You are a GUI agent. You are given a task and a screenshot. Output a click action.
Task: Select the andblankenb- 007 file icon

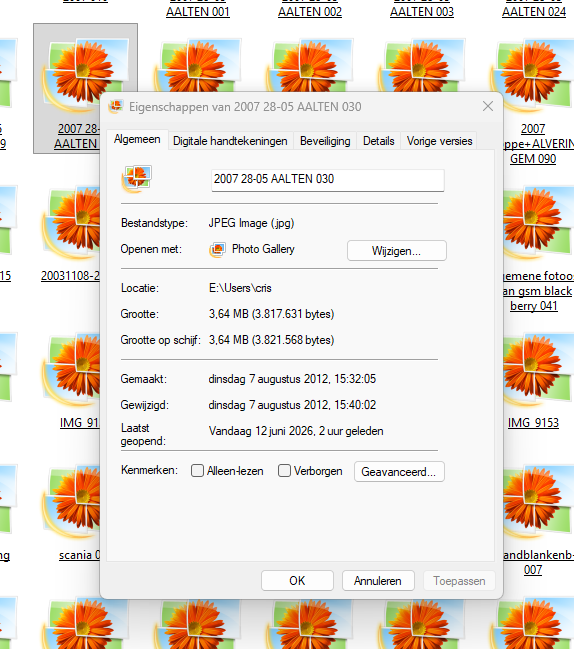pos(538,503)
